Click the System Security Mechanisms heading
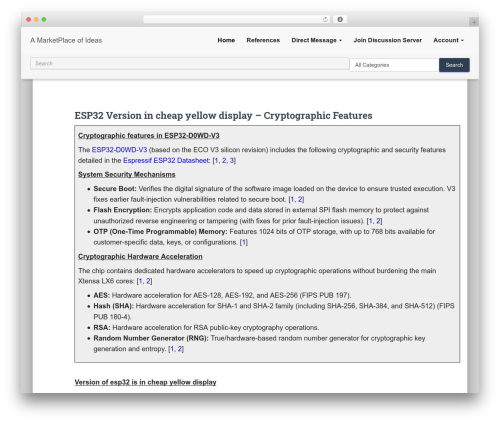500x423 pixels. [127, 174]
